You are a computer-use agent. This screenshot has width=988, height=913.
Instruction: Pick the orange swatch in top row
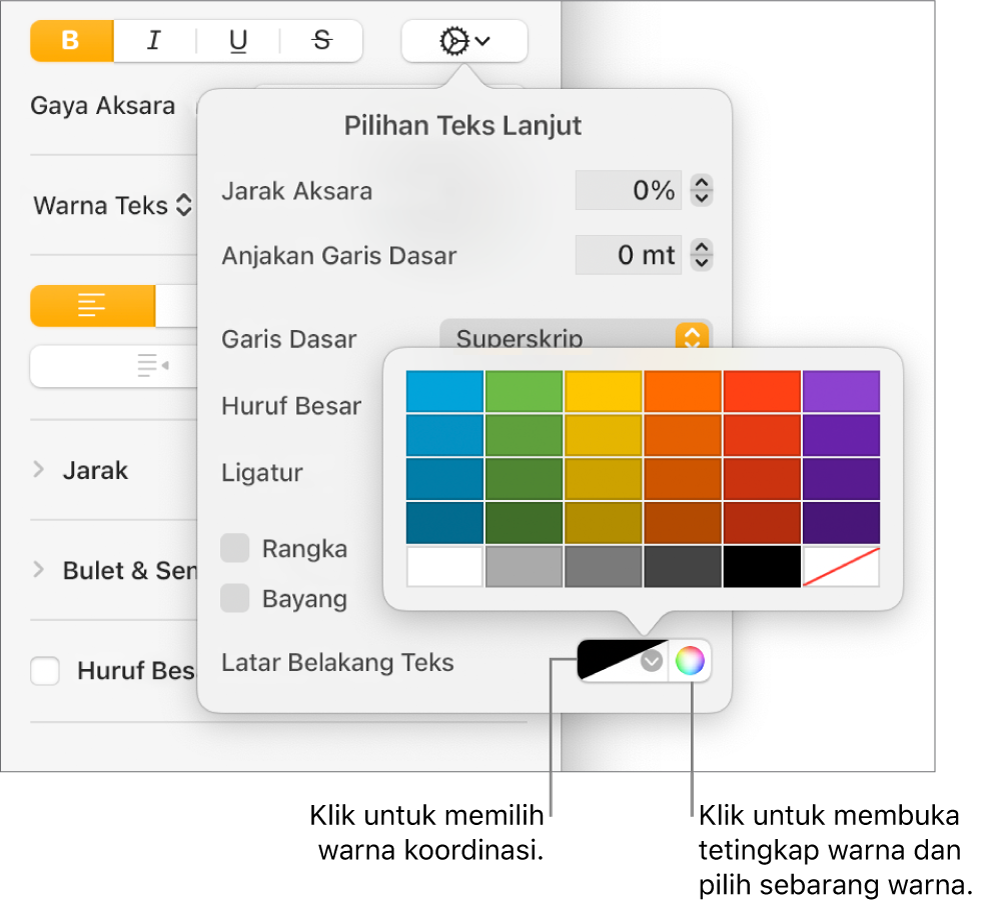(x=683, y=391)
